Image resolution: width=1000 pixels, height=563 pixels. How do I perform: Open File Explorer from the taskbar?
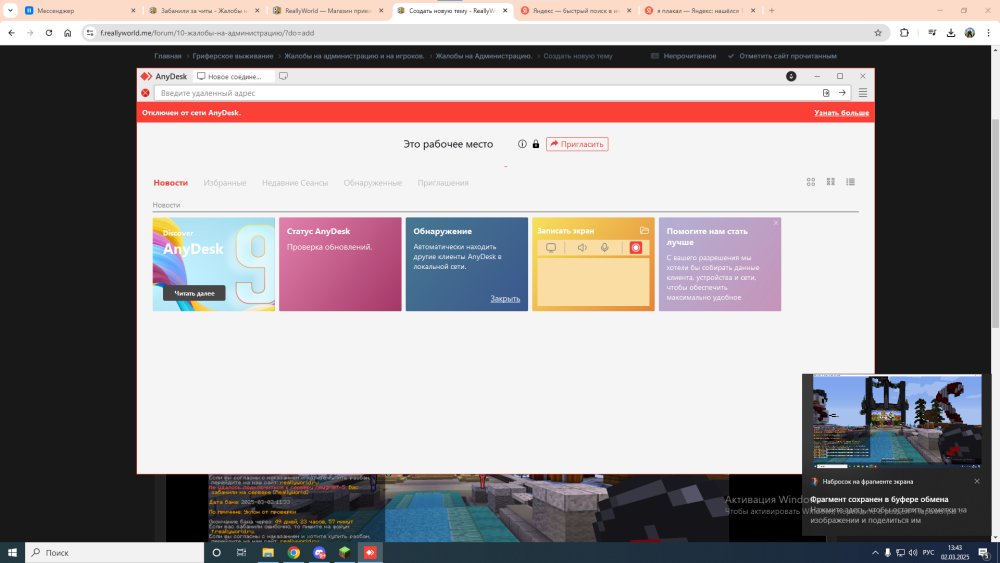268,552
